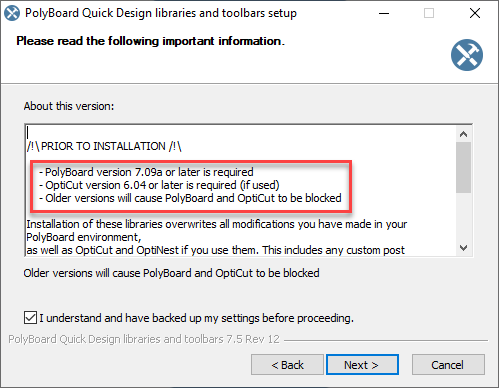The image size is (499, 388).
Task: Close the setup dialog with the X
Action: coord(475,13)
